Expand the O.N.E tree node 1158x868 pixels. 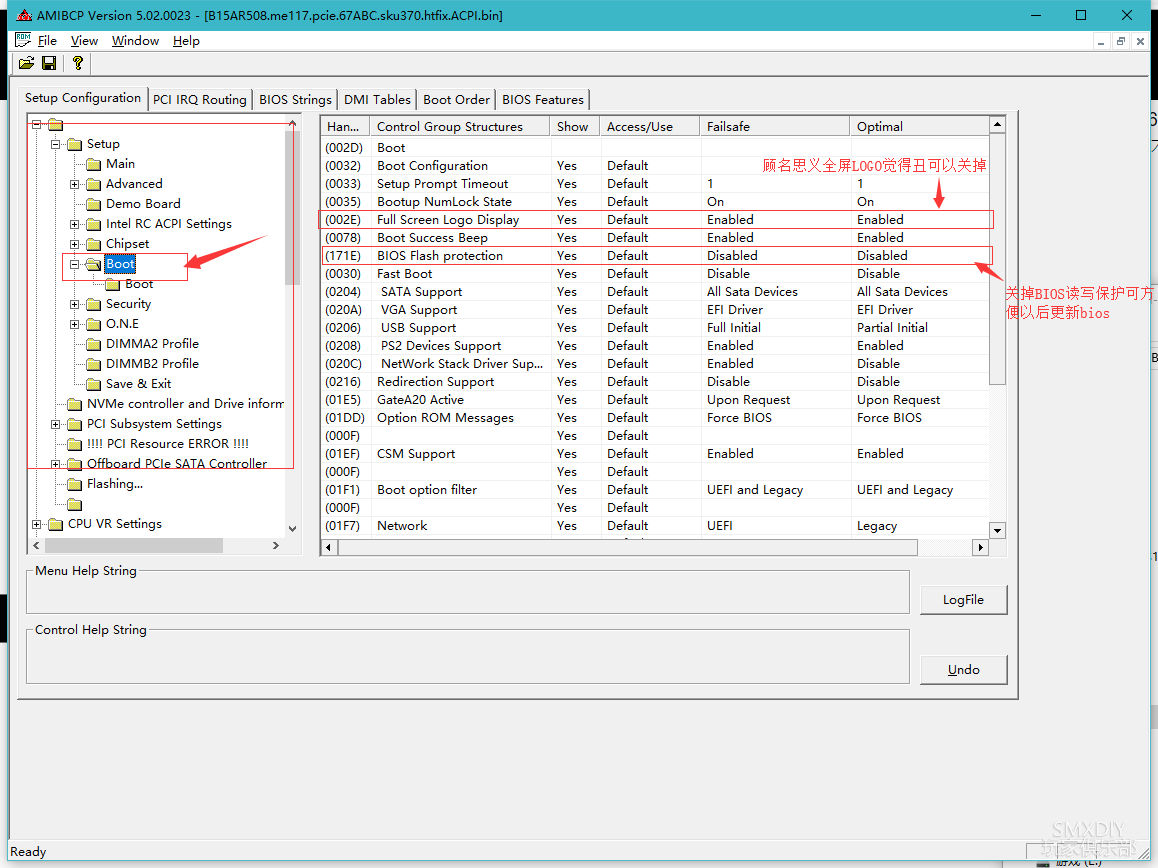pyautogui.click(x=75, y=324)
